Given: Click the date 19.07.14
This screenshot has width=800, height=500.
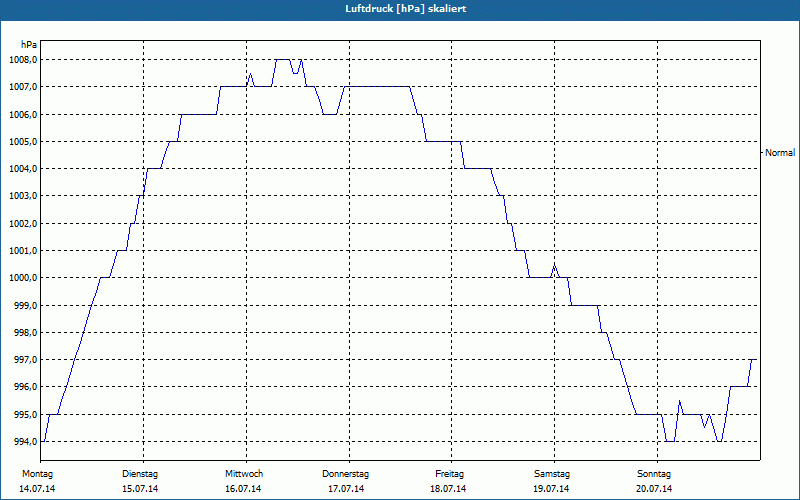Looking at the screenshot, I should [551, 489].
